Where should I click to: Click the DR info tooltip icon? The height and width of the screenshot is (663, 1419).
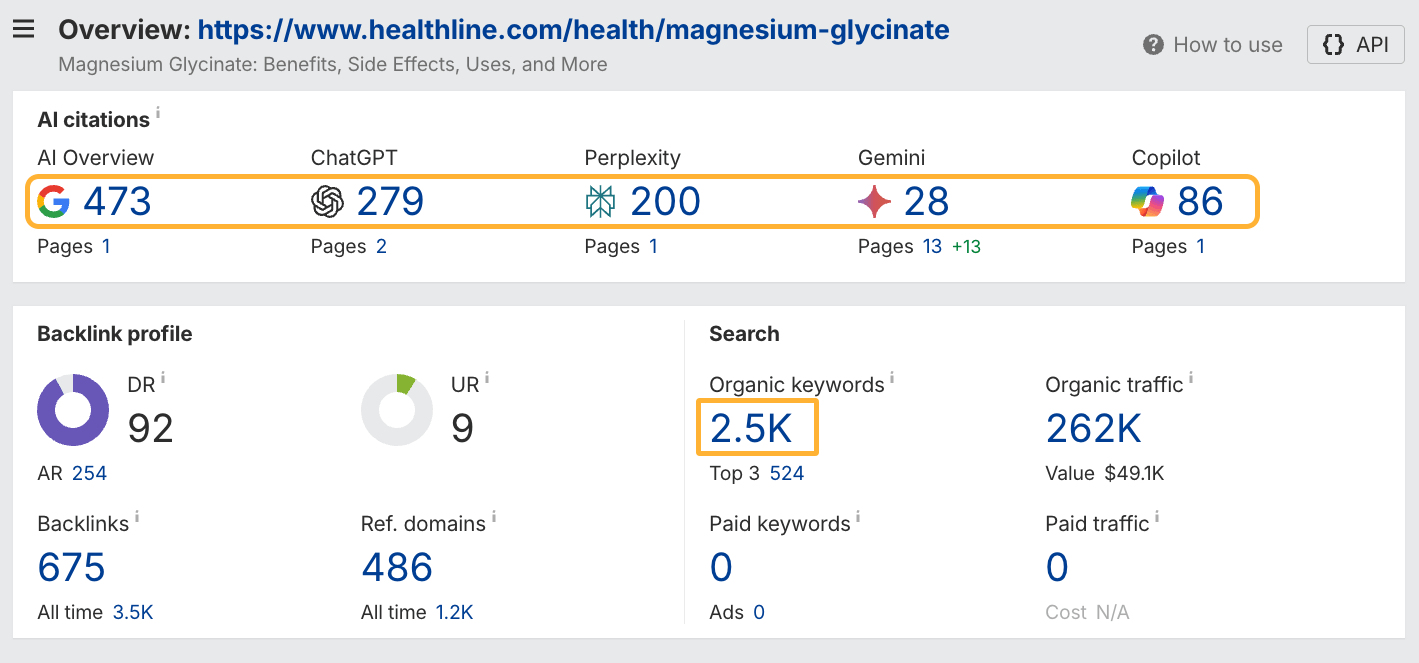coord(163,377)
